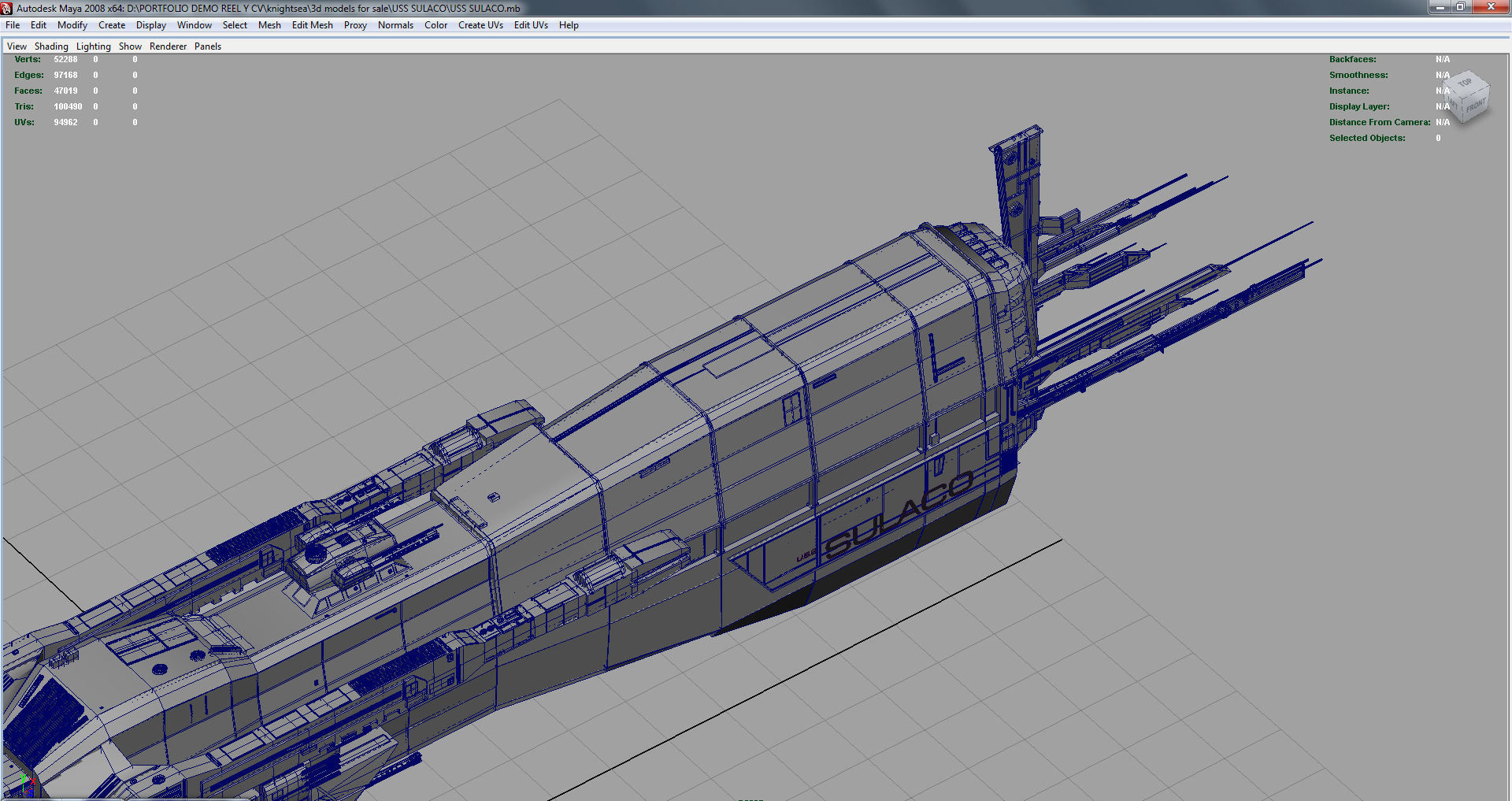Open the Edit Mesh menu
This screenshot has height=801, width=1512.
click(313, 25)
